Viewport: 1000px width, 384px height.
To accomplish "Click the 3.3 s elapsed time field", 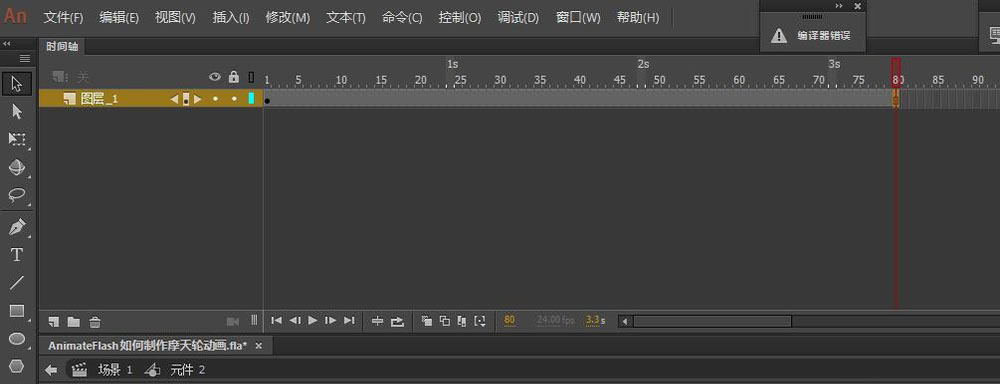I will coord(593,320).
